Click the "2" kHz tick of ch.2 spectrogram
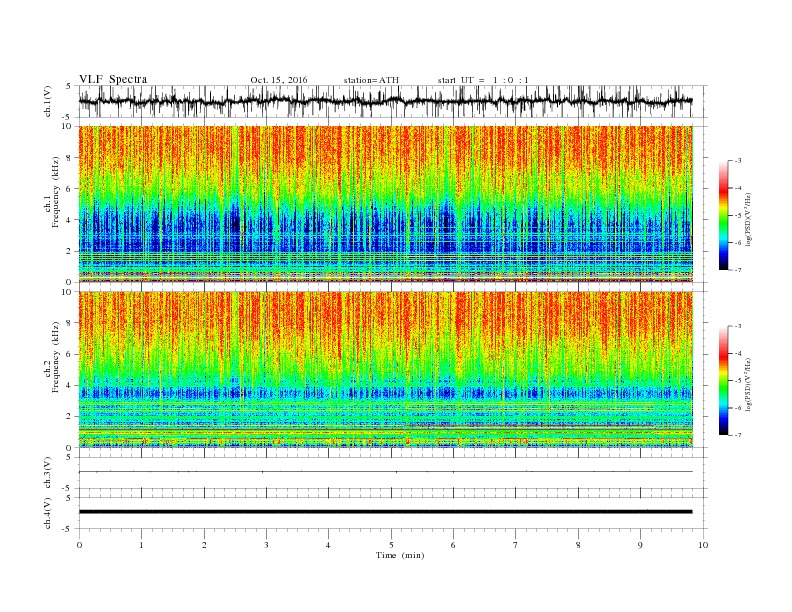This screenshot has width=792, height=612. click(x=70, y=417)
